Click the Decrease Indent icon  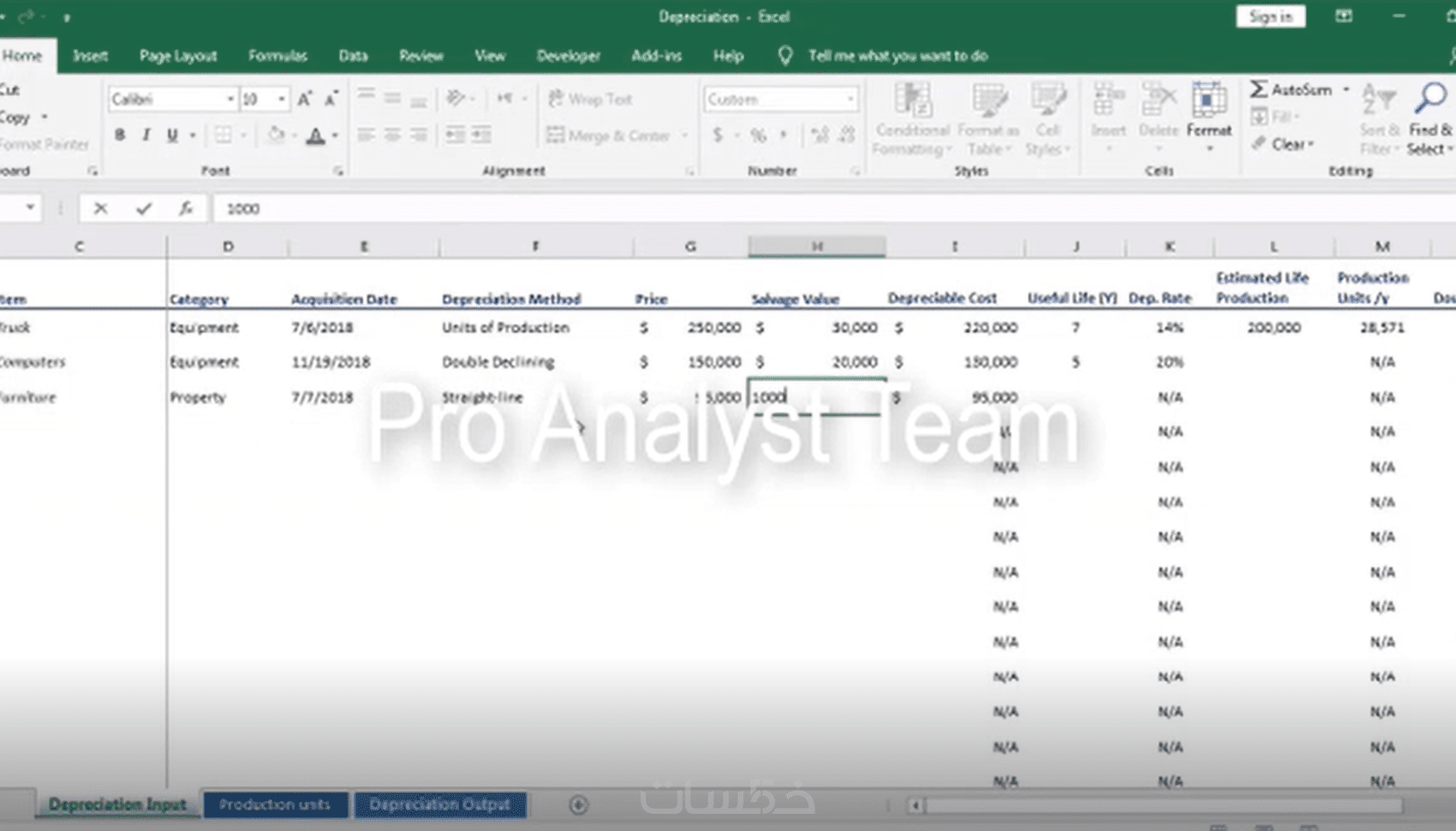click(x=455, y=135)
